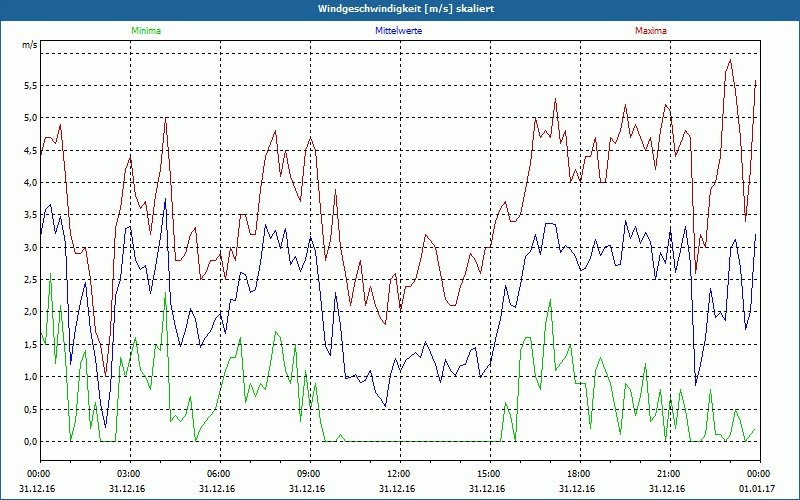Click the y-axis value '0,5'
800x500 pixels.
click(x=31, y=409)
